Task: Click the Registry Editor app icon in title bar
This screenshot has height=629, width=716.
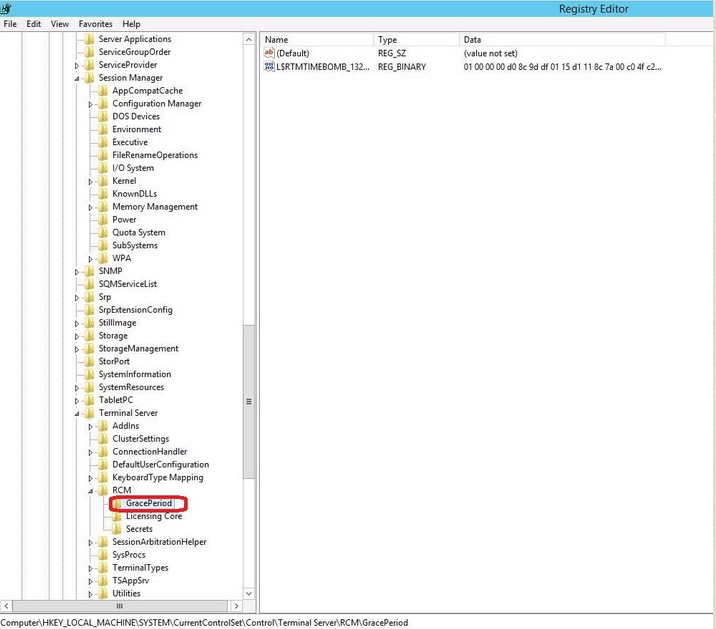Action: (x=5, y=8)
